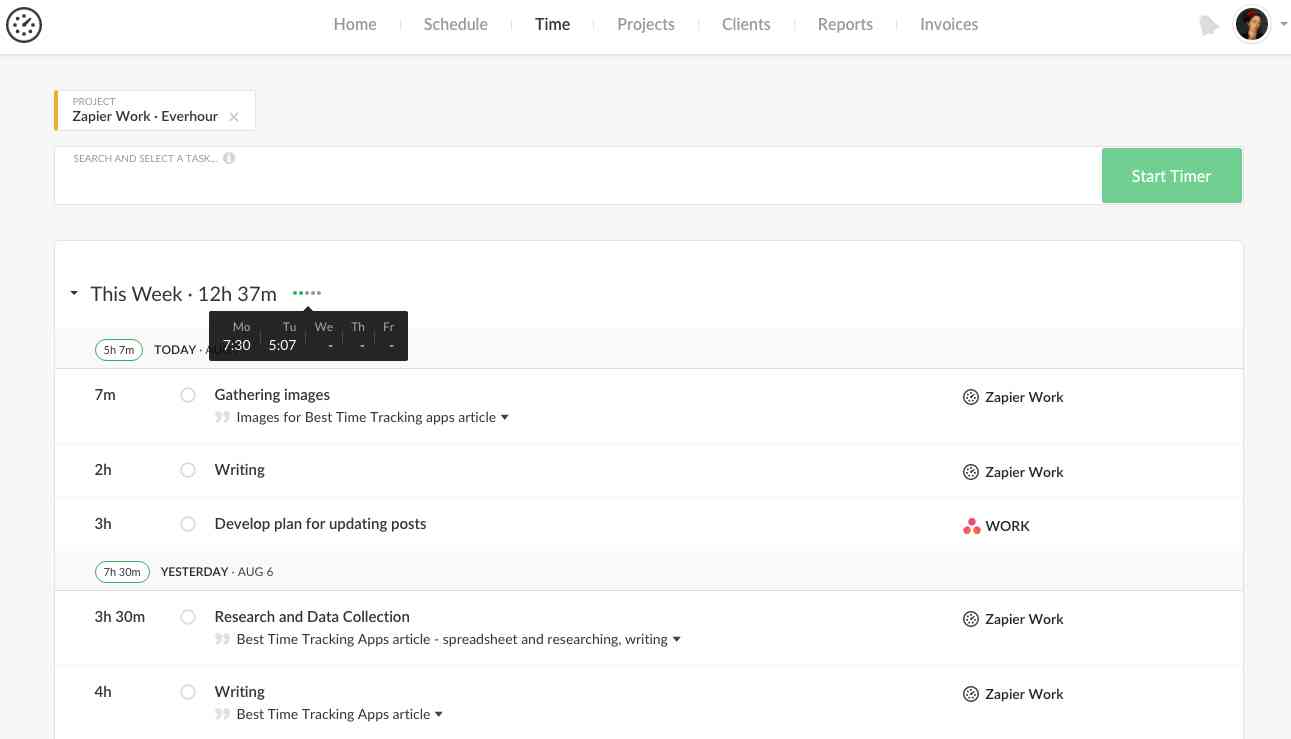Start timer circle for Gathering images
The height and width of the screenshot is (739, 1291).
[x=188, y=395]
